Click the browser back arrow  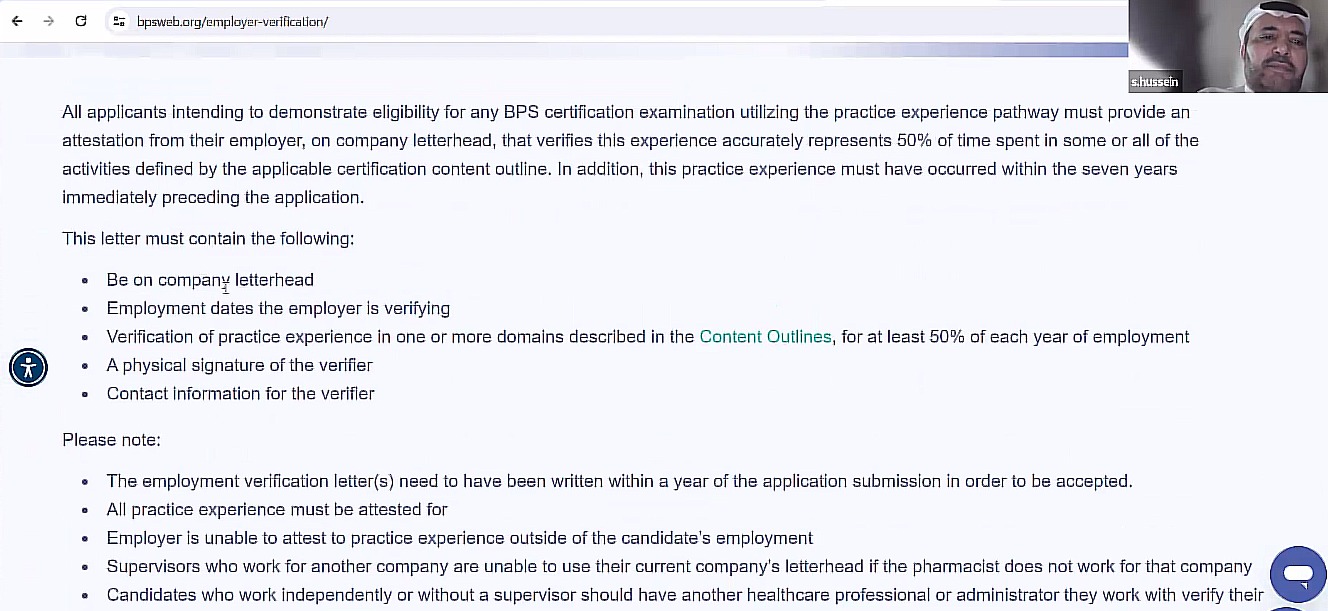point(17,21)
